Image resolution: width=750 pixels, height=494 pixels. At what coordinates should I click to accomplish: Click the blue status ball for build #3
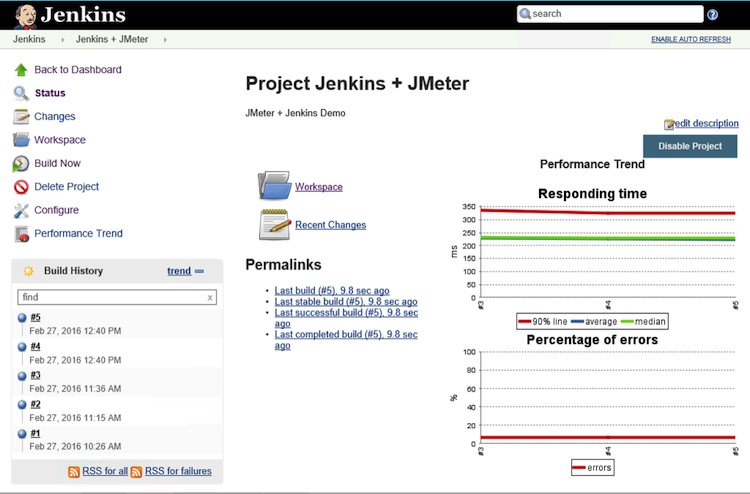coord(22,376)
